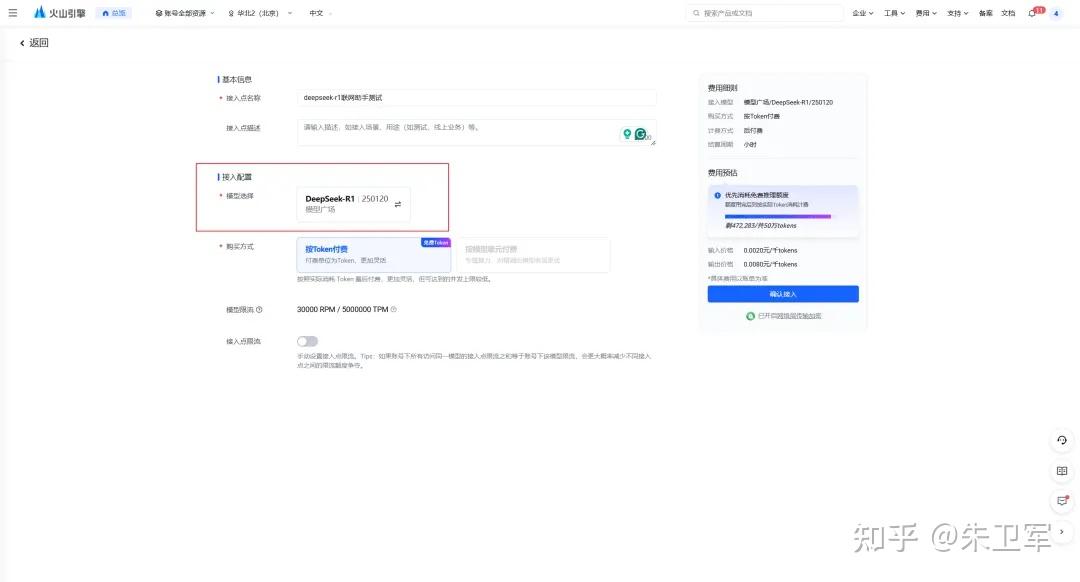Viewport: 1080px width, 582px height.
Task: Click the 返回 back link
Action: [x=39, y=43]
